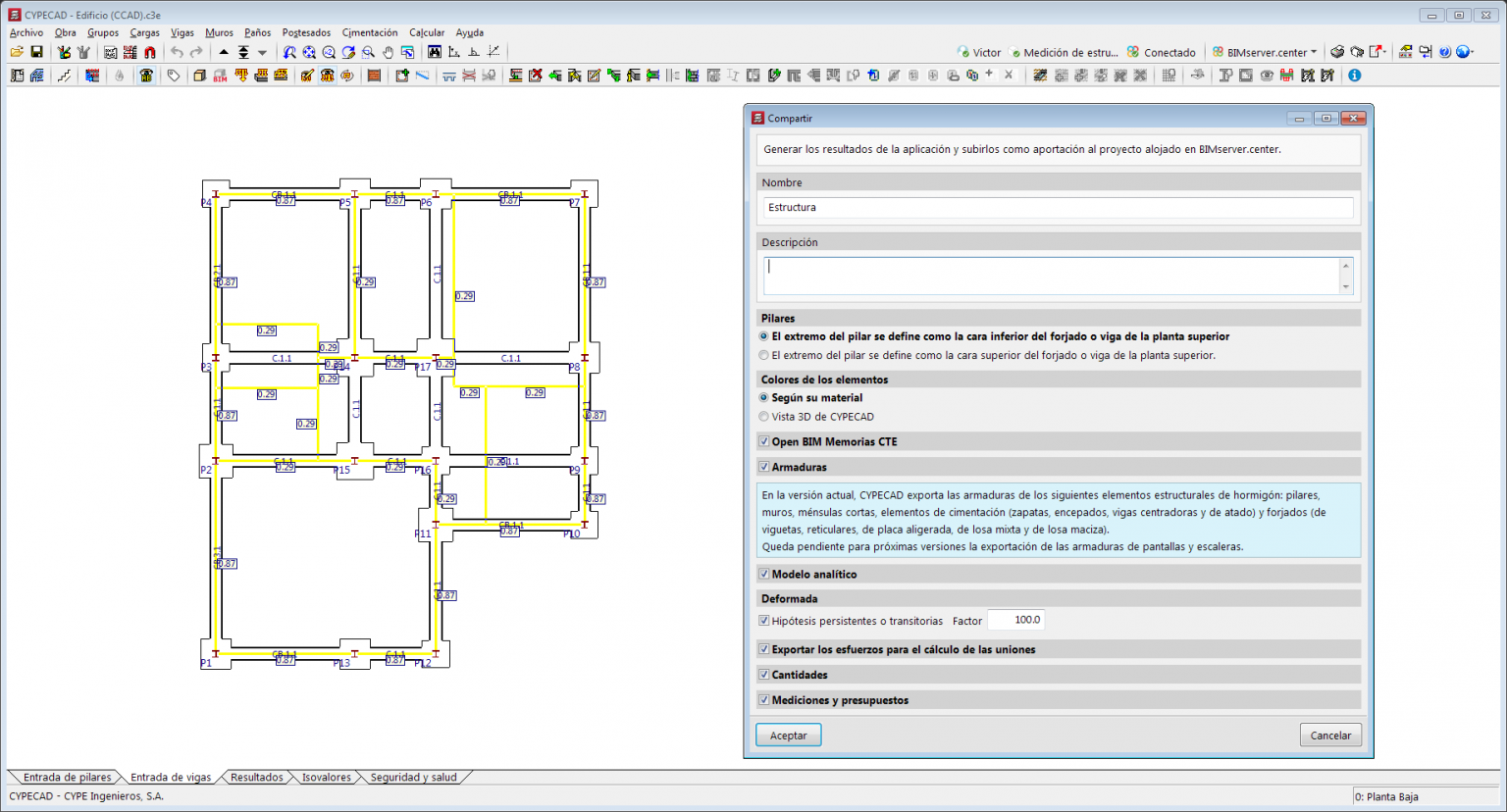Viewport: 1507px width, 812px height.
Task: Uncheck the Armaduras checkbox
Action: tap(764, 468)
